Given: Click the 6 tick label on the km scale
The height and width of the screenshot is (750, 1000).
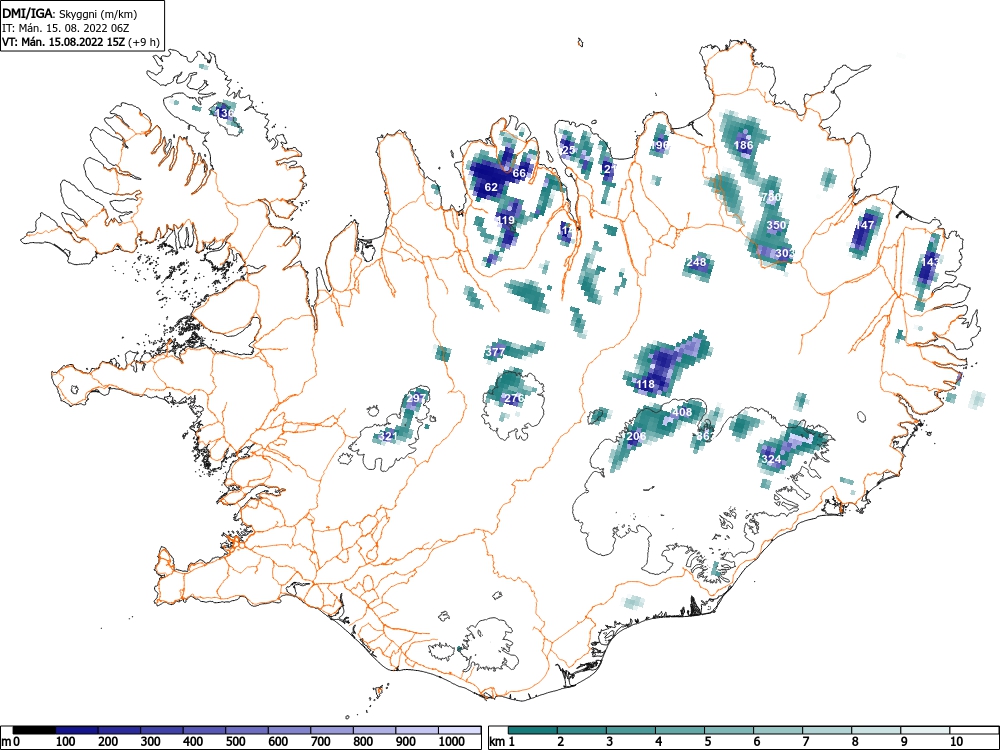Looking at the screenshot, I should click(756, 742).
